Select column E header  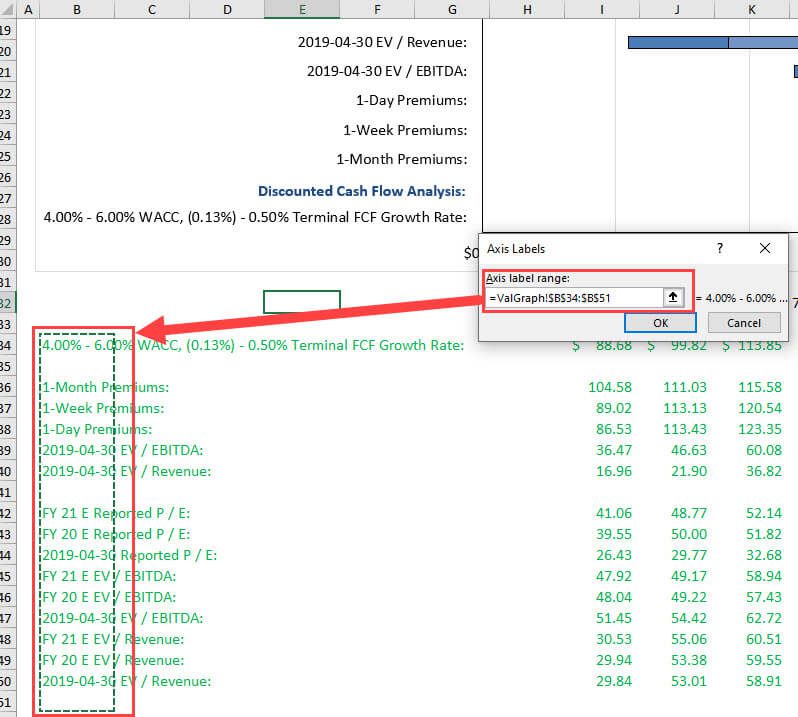(302, 9)
